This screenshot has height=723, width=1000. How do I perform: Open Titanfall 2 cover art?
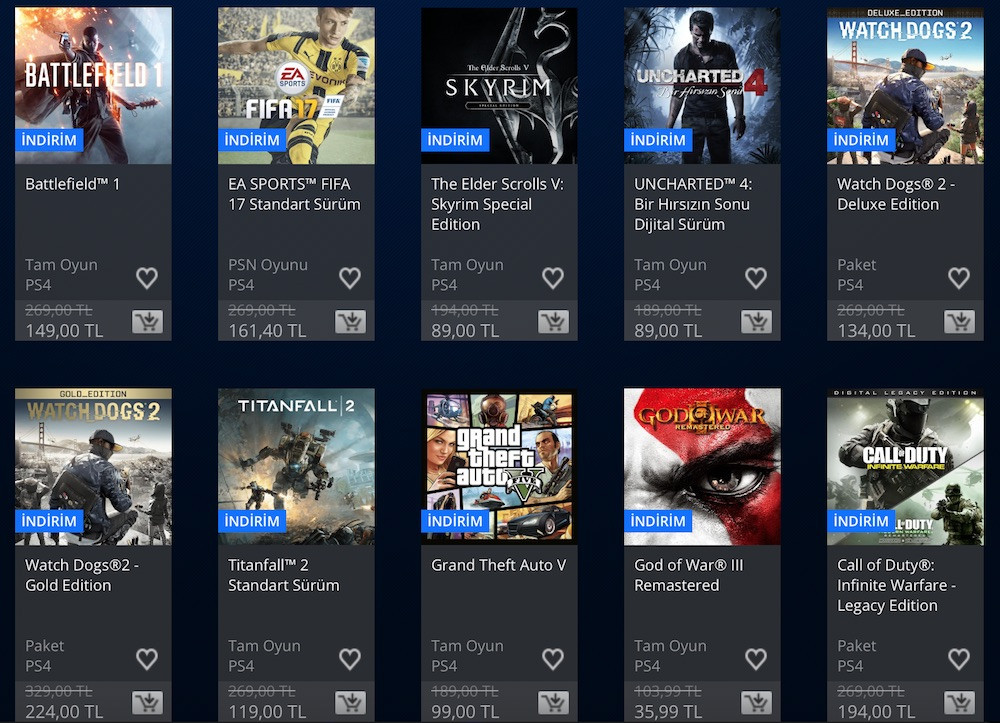tap(296, 467)
